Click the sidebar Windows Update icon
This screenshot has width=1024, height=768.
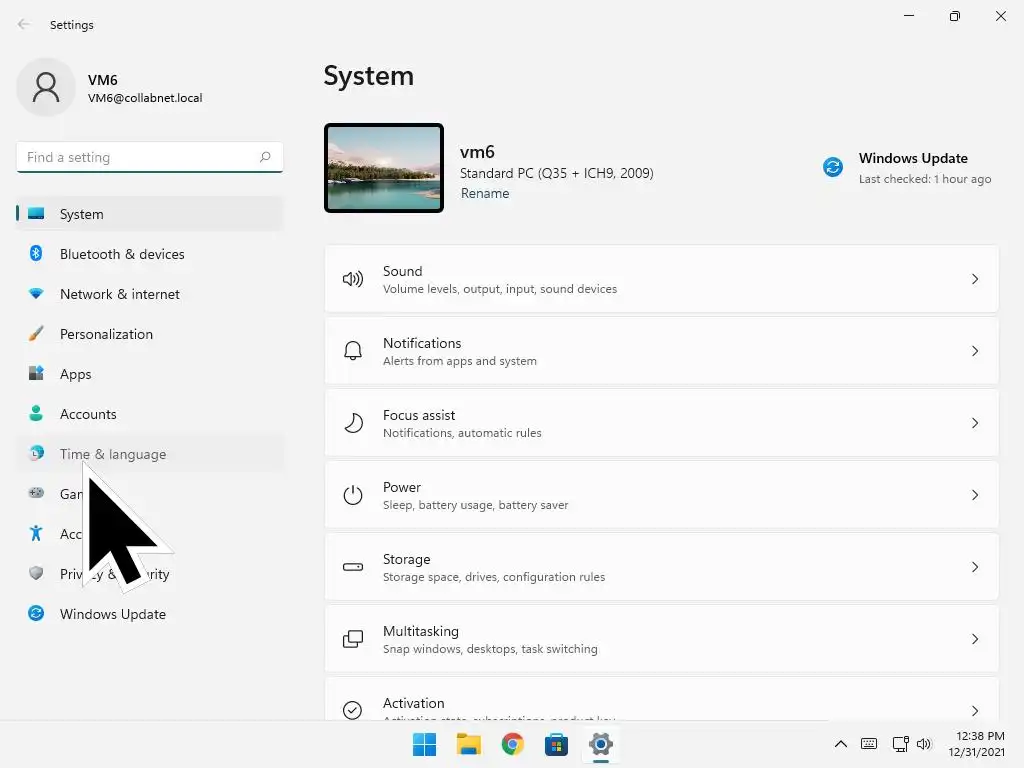(36, 613)
